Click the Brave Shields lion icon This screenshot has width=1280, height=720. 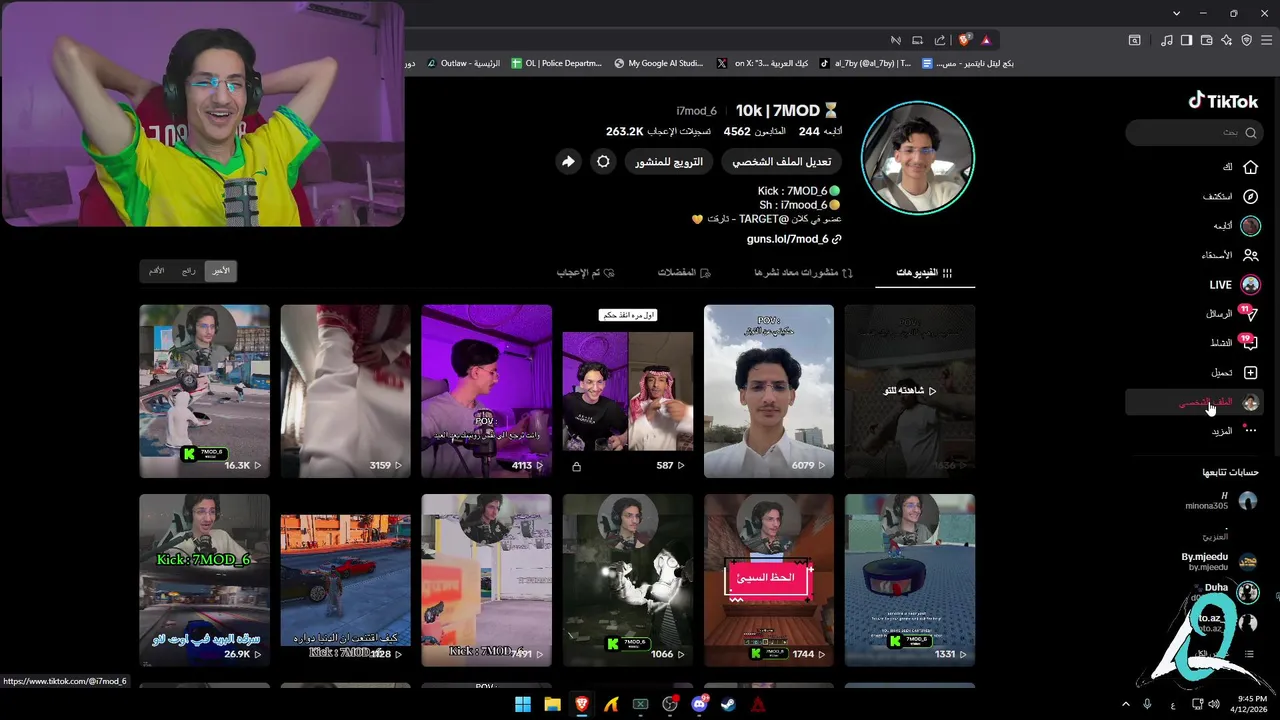pos(964,40)
